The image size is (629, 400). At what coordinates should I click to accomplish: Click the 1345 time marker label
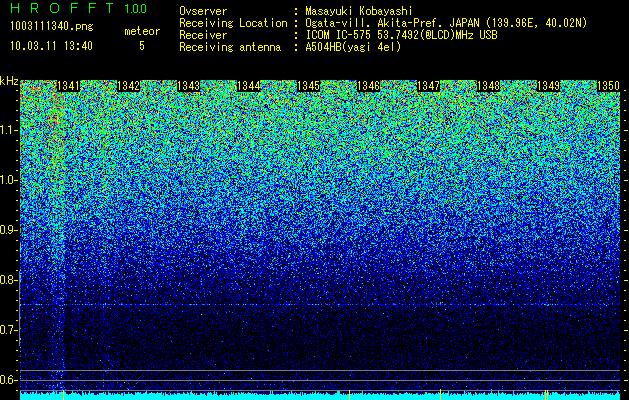(308, 86)
